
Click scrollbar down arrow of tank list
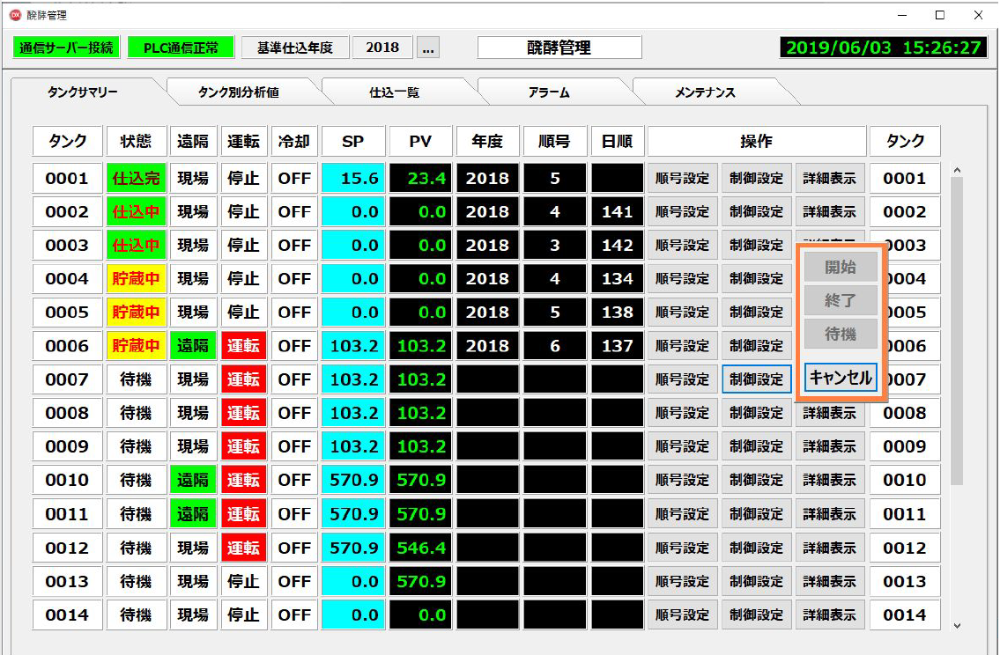(x=956, y=625)
